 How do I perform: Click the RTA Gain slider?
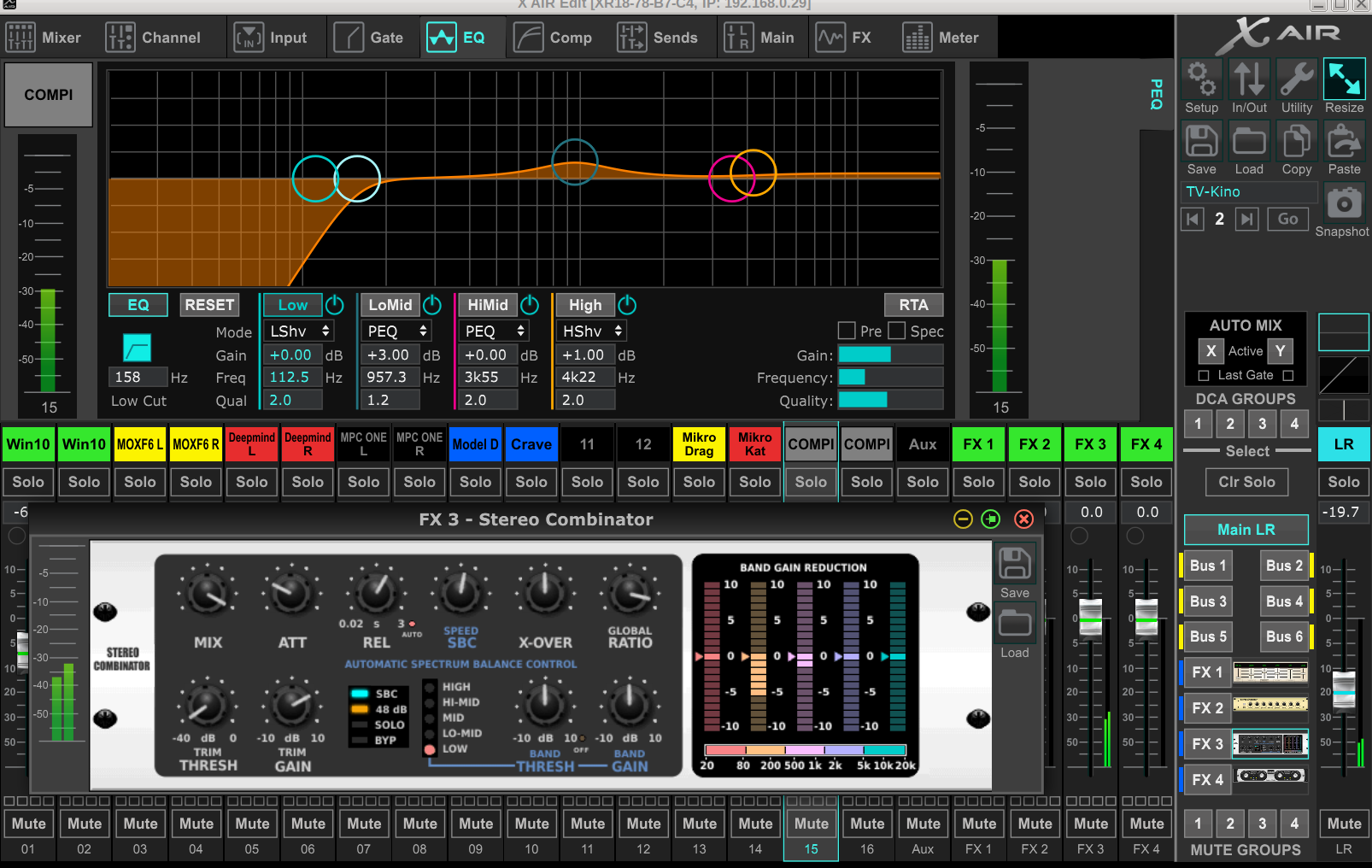(x=890, y=355)
